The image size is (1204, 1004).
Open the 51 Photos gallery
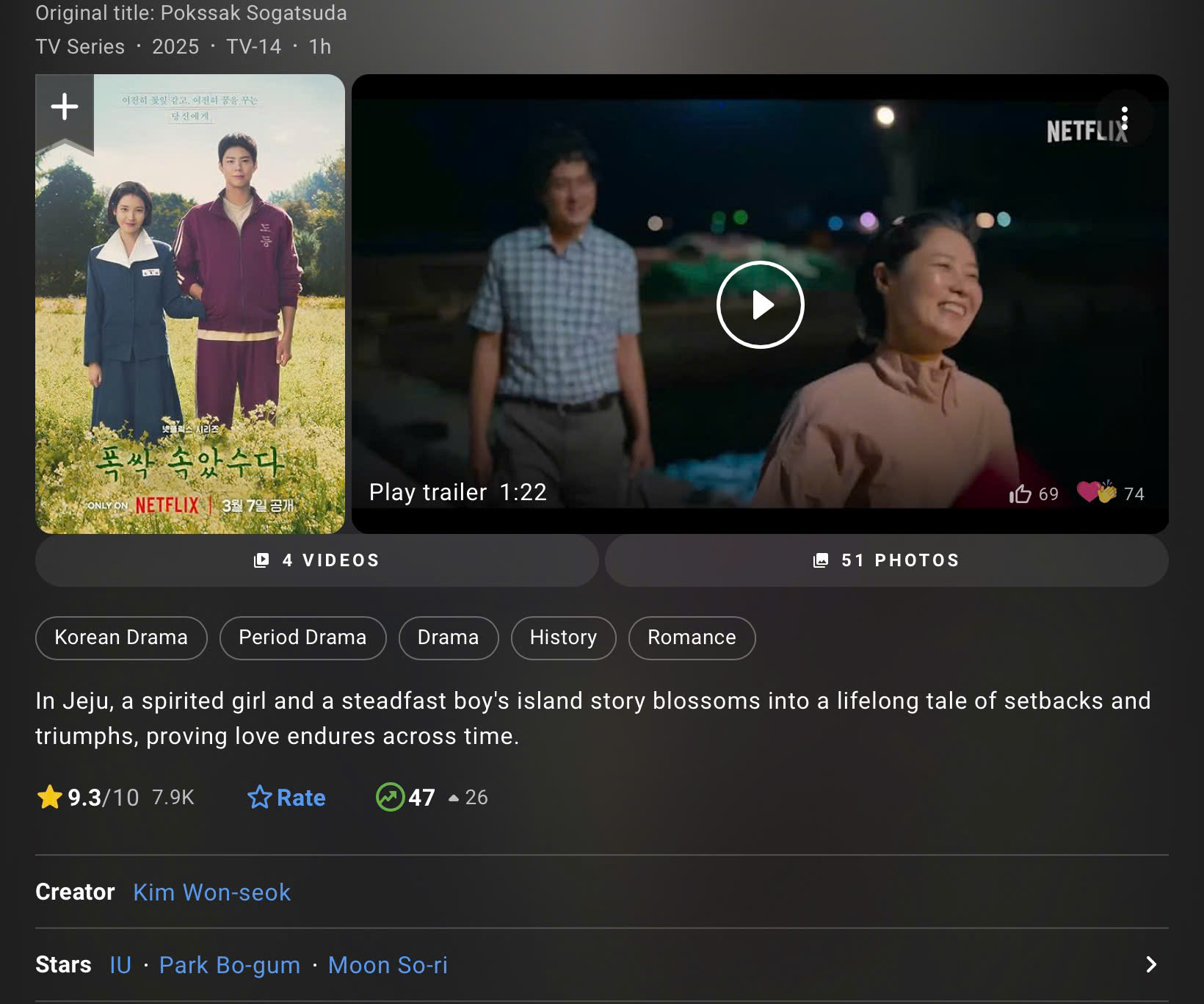tap(886, 560)
